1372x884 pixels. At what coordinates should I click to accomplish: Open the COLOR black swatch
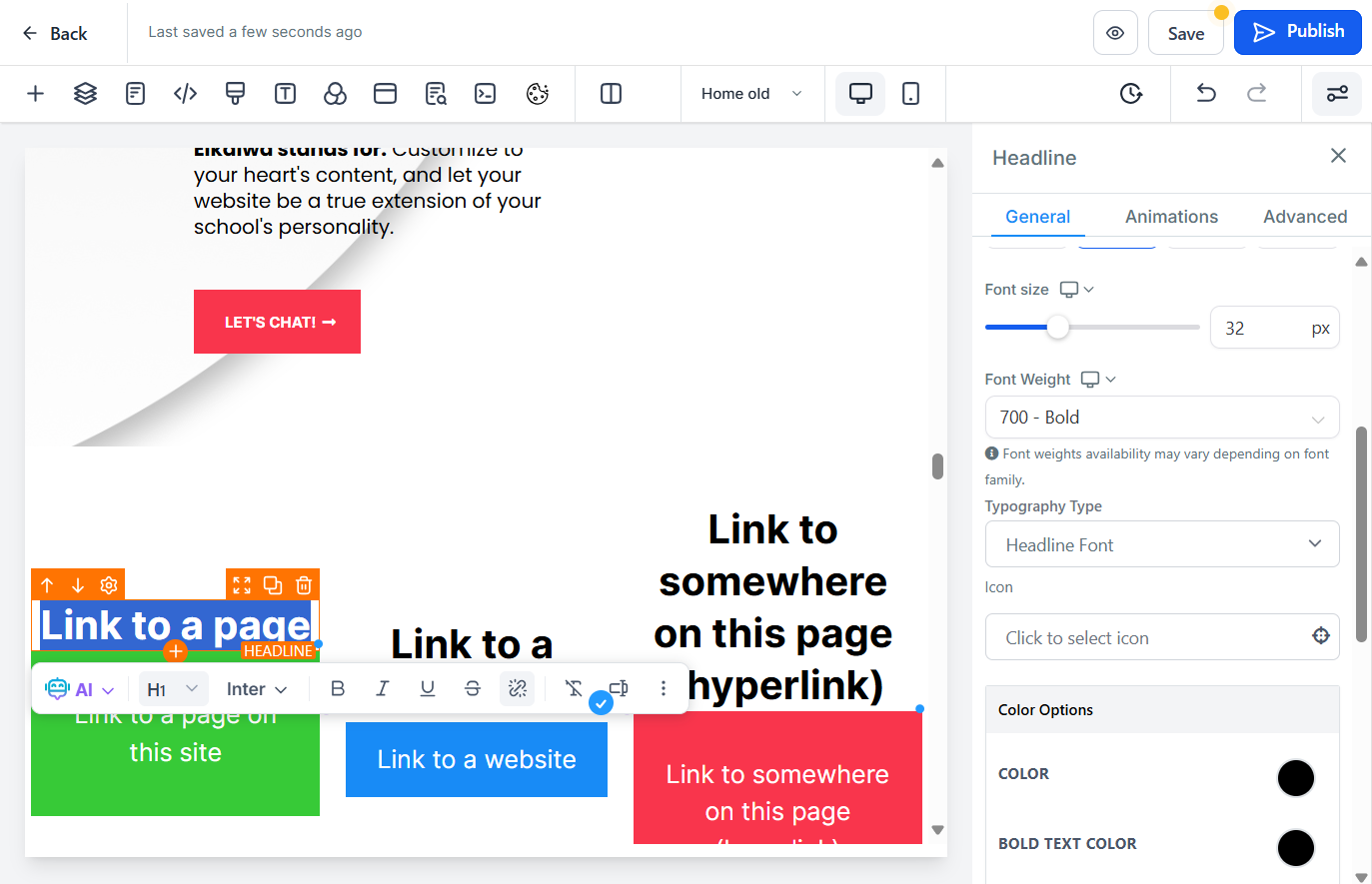[1296, 778]
